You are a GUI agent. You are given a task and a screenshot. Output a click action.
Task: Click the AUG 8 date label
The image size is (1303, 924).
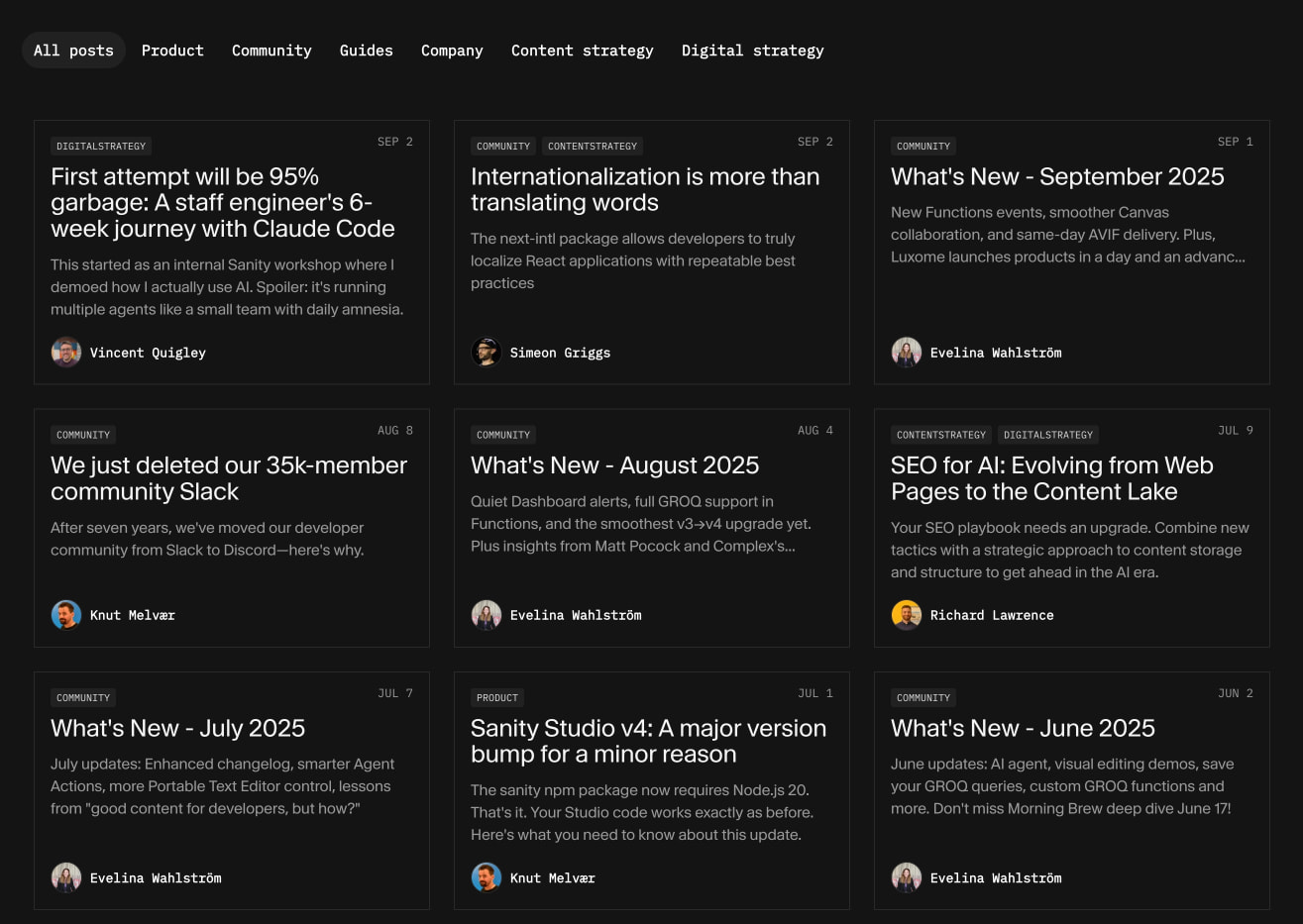(x=395, y=431)
